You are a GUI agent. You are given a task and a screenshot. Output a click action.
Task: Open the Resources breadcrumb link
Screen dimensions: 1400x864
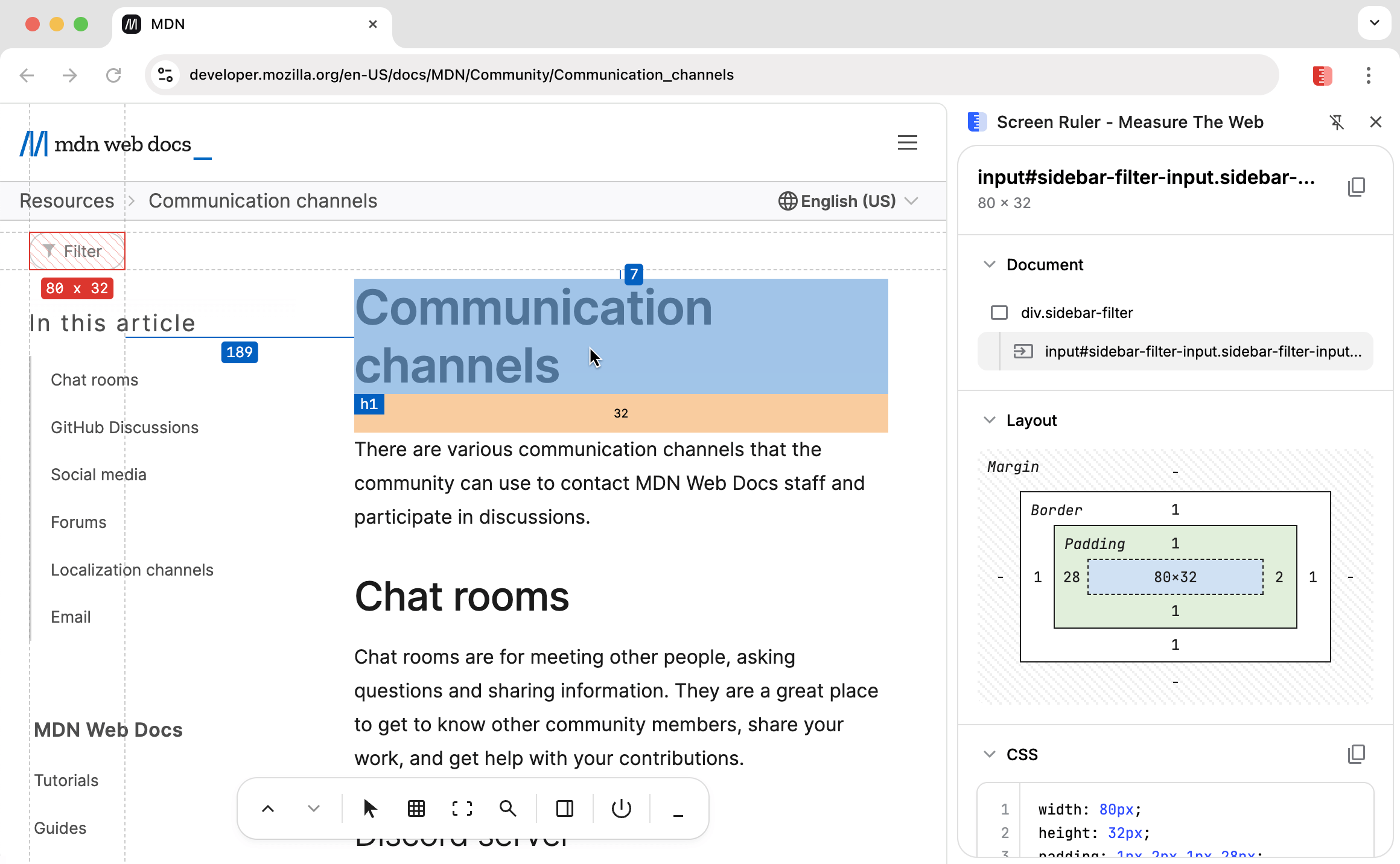[x=67, y=201]
